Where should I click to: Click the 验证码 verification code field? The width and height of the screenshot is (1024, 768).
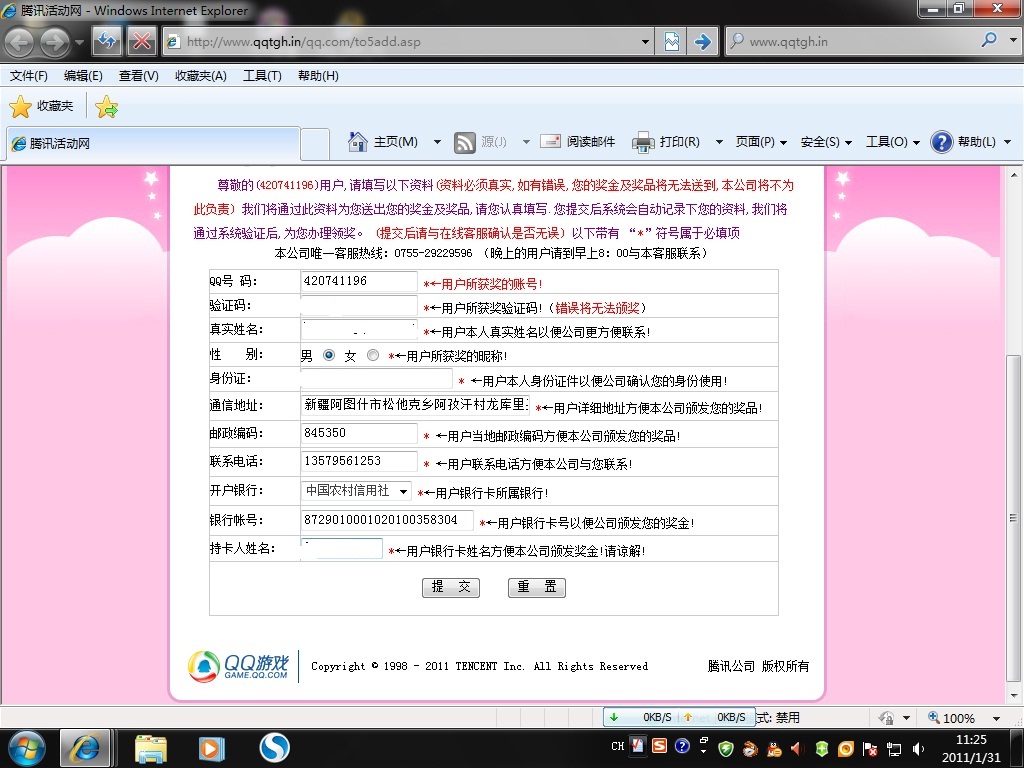pyautogui.click(x=359, y=305)
